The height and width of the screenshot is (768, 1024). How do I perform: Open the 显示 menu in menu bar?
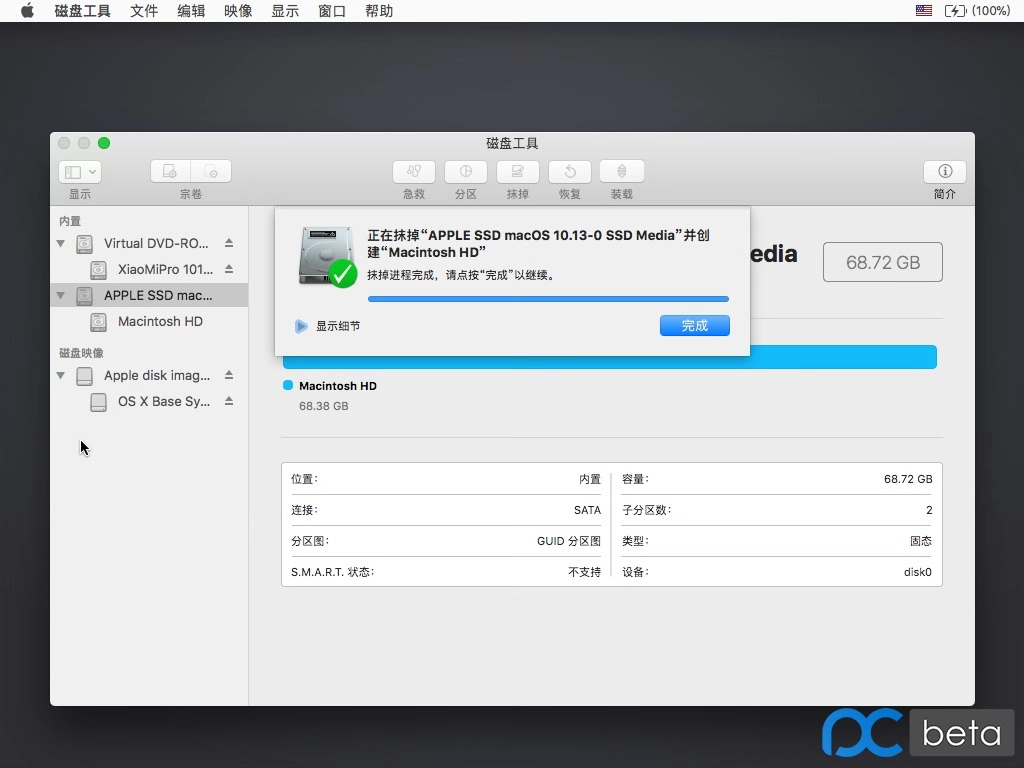[285, 11]
